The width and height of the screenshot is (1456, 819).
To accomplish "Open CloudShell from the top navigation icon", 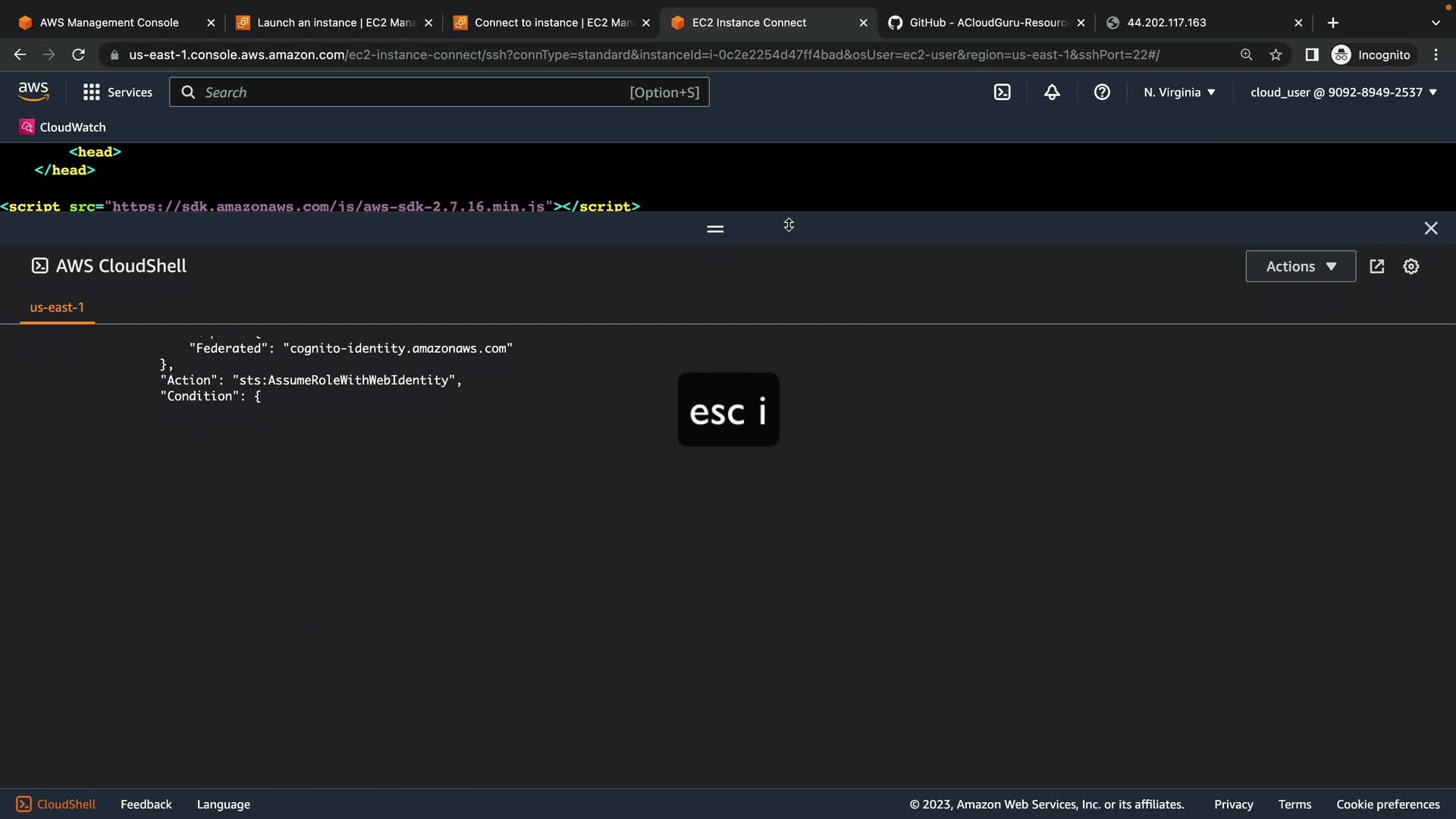I will [x=1002, y=93].
